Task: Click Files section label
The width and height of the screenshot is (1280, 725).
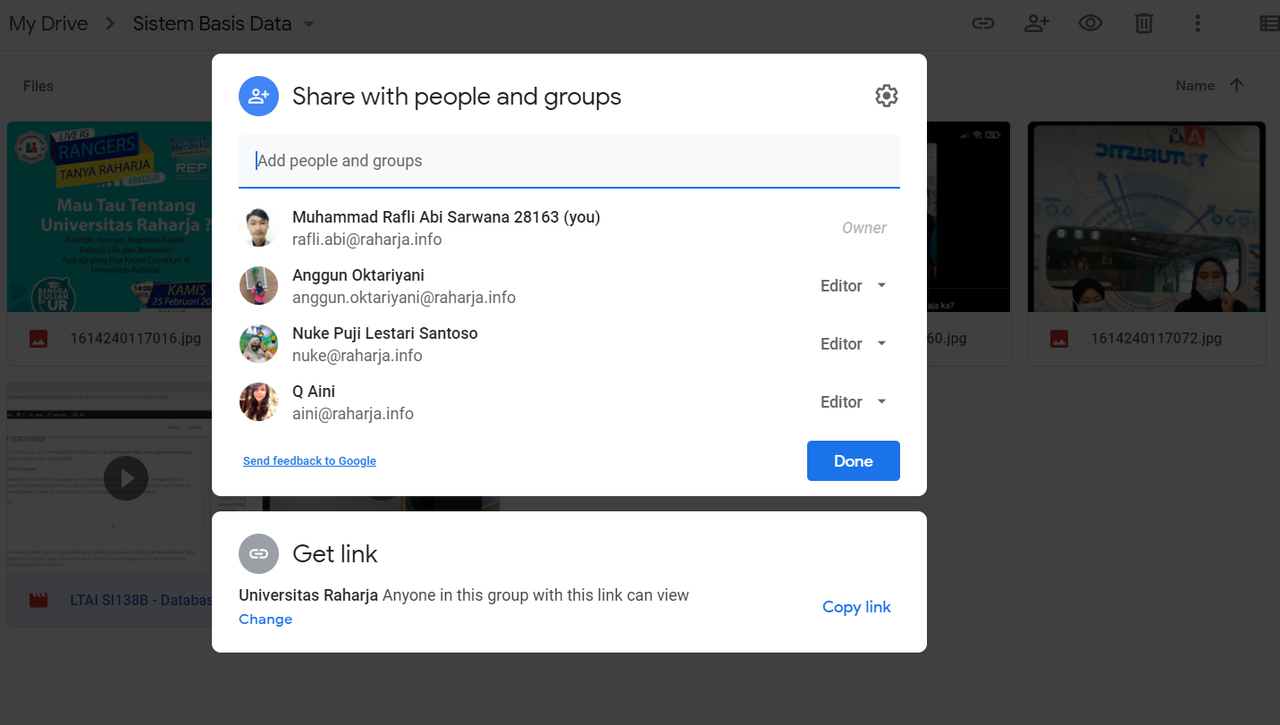Action: coord(38,86)
